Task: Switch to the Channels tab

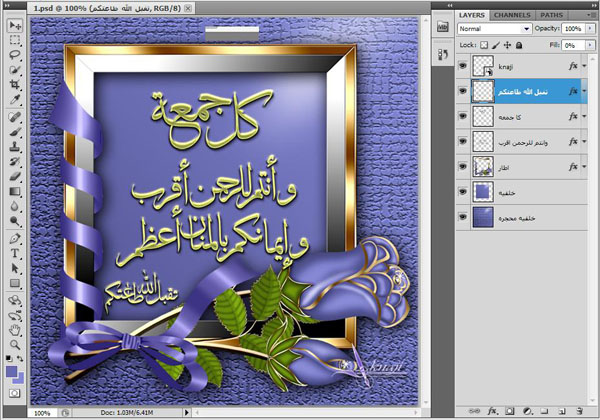Action: (x=512, y=15)
